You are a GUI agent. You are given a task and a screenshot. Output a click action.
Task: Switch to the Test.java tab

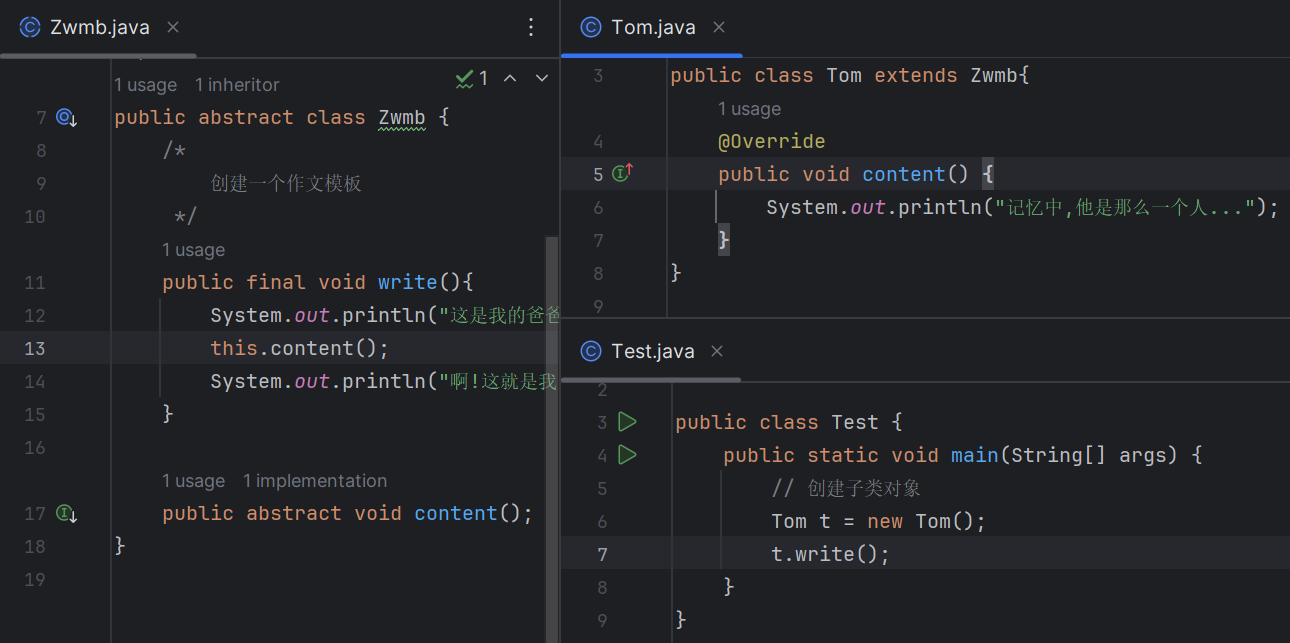point(652,351)
